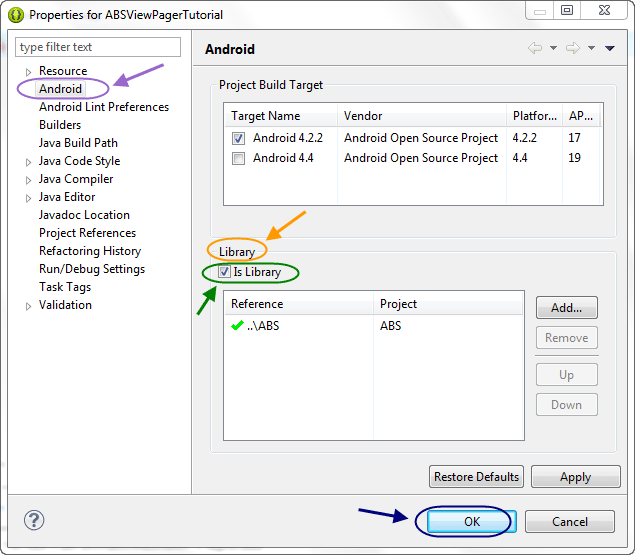Expand the Resource tree node

tap(28, 72)
